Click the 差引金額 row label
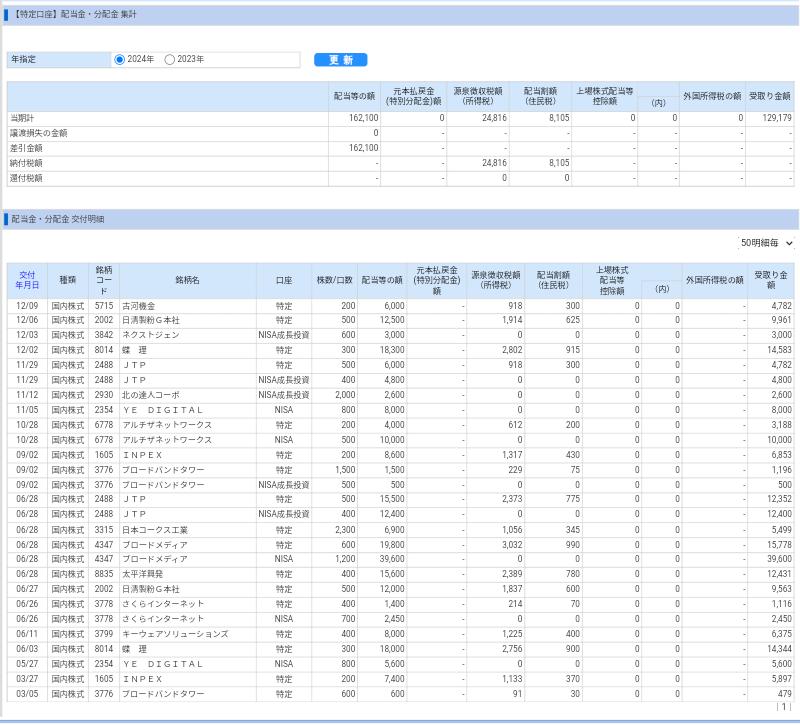This screenshot has width=800, height=725. point(27,148)
